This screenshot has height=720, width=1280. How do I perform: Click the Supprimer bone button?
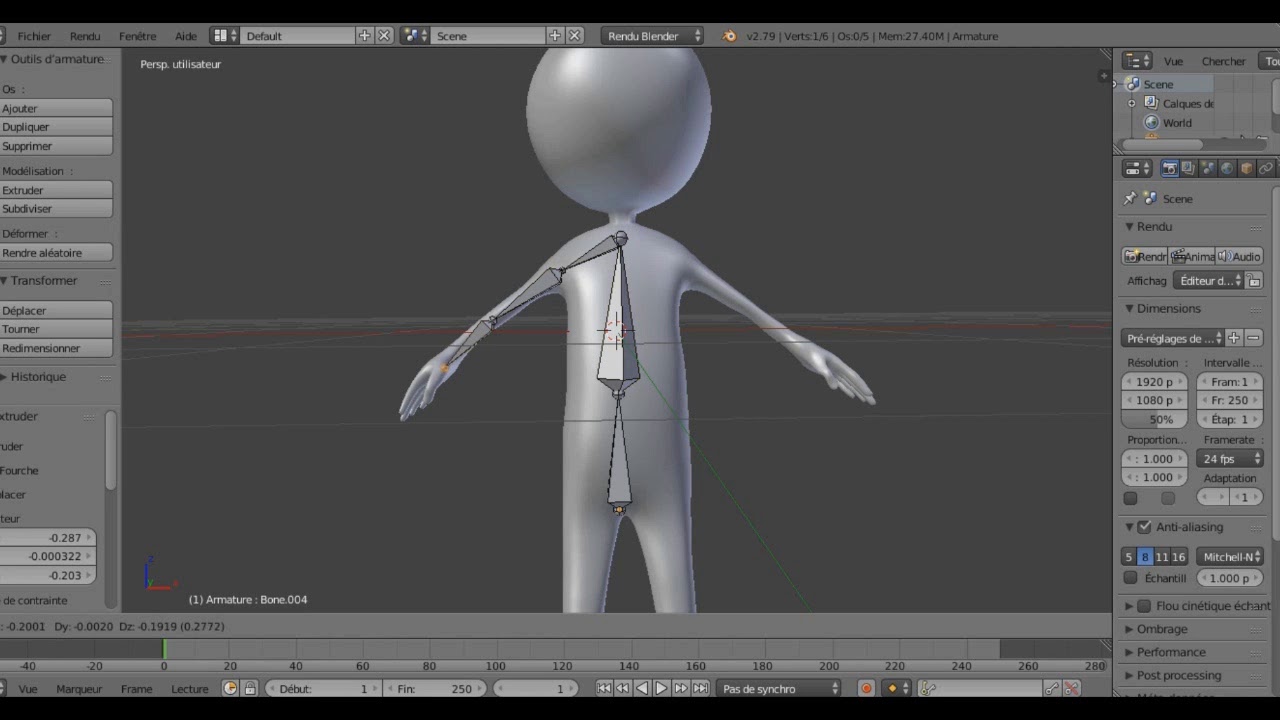pos(56,146)
